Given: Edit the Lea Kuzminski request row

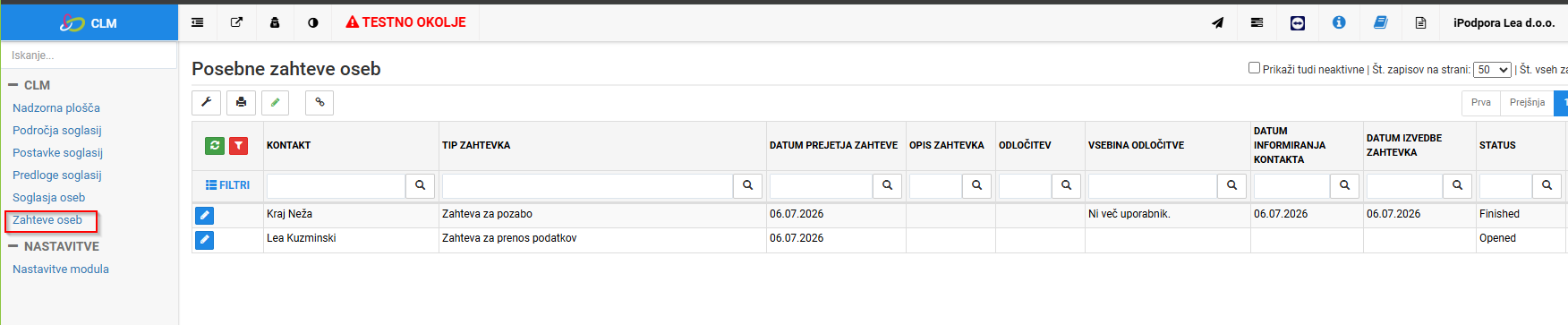Looking at the screenshot, I should tap(205, 239).
